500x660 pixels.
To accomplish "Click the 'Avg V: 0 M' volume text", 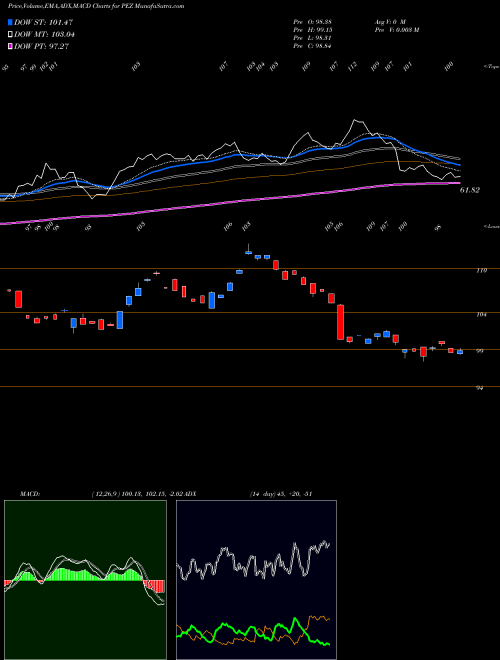I will coord(390,22).
